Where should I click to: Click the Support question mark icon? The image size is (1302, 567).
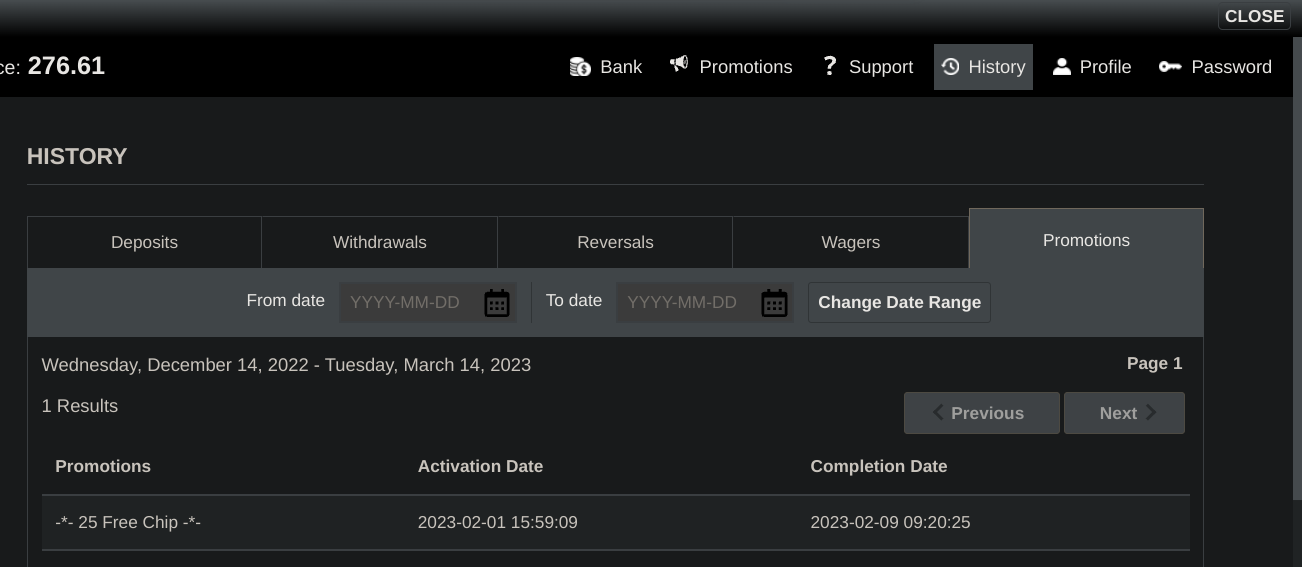pos(829,66)
